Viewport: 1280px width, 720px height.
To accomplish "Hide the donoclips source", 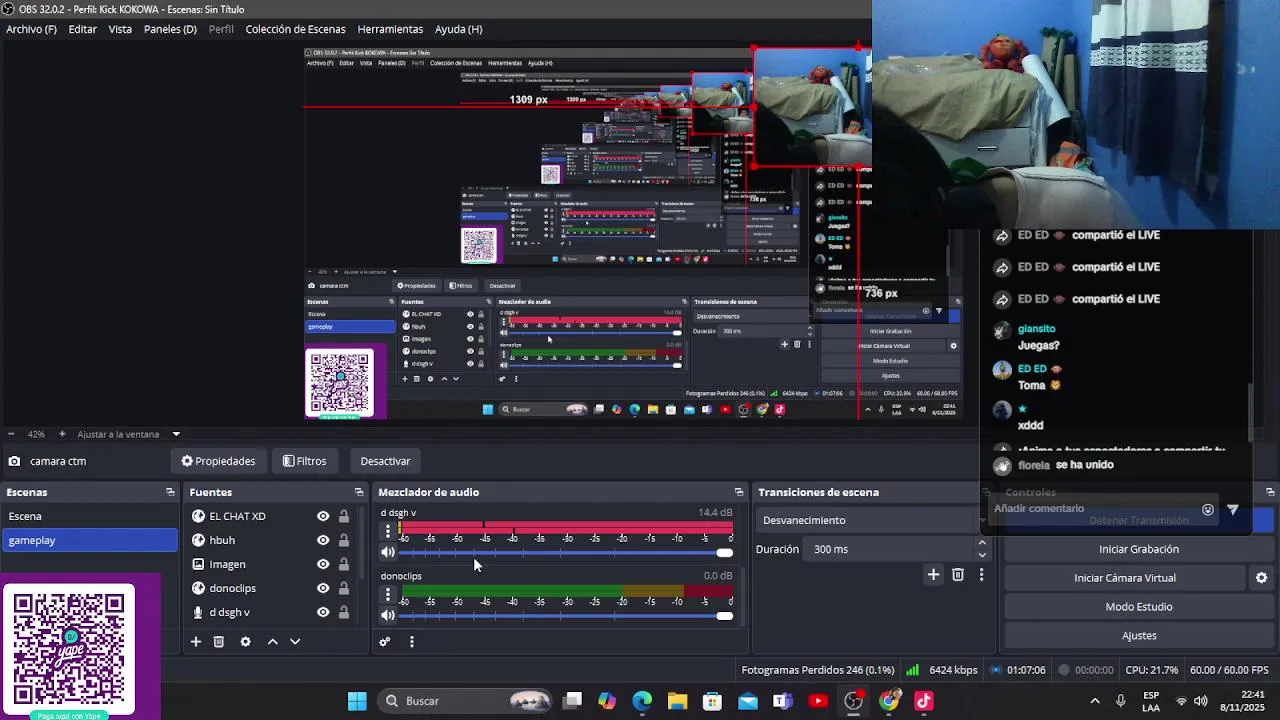I will 323,588.
